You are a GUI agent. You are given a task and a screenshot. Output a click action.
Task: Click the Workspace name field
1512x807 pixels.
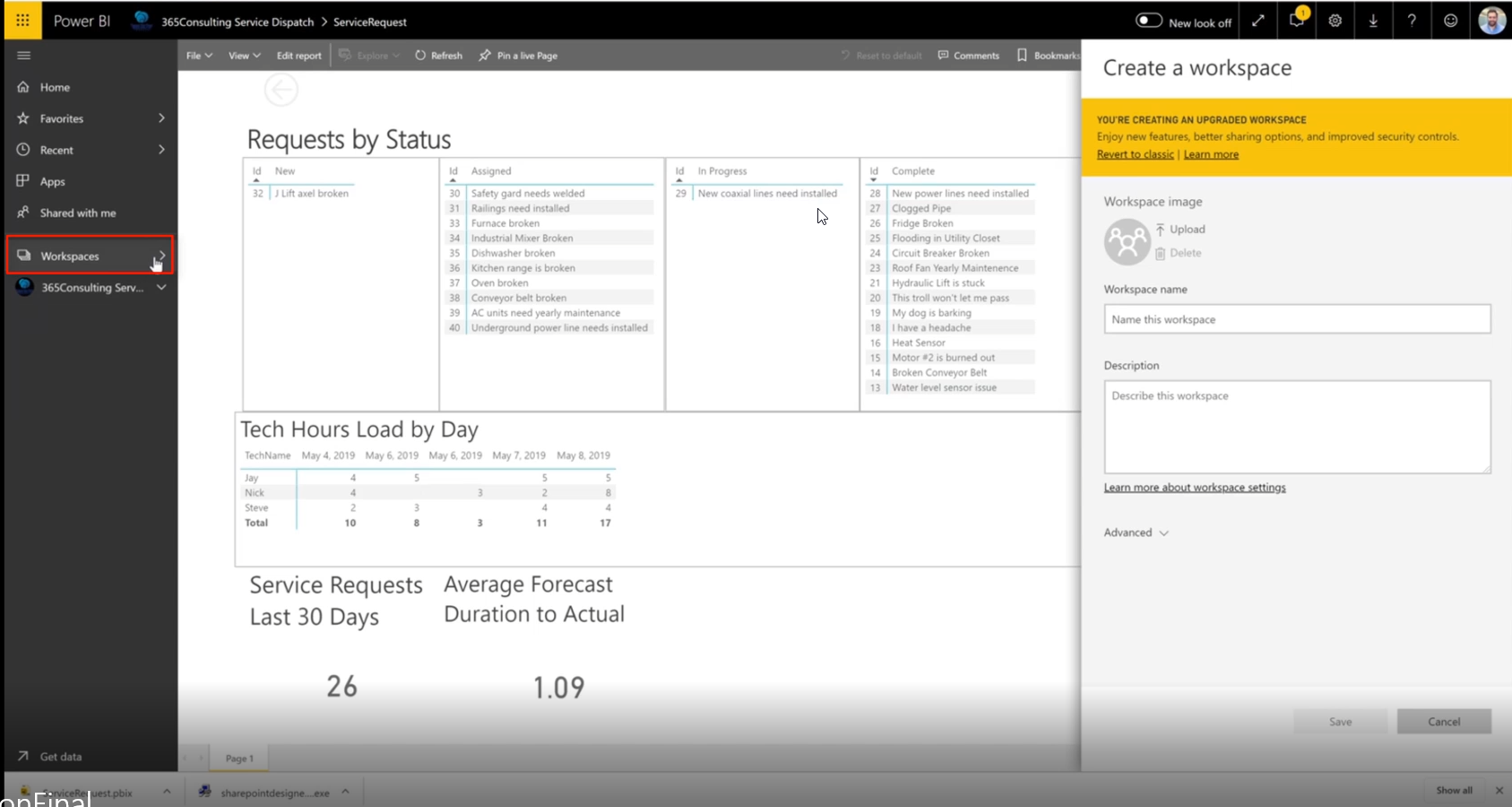pos(1297,319)
